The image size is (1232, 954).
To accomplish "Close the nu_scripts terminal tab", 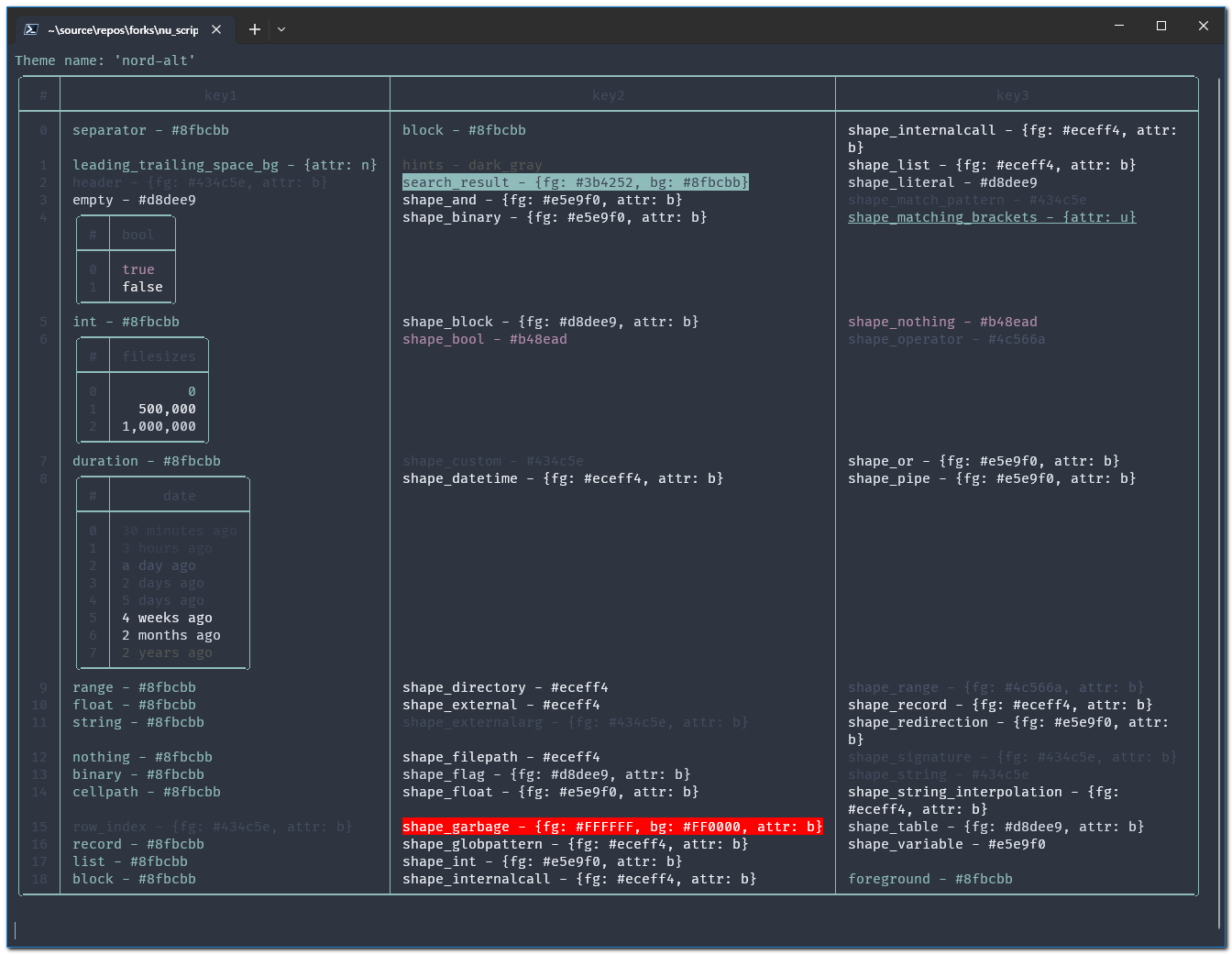I will 216,29.
